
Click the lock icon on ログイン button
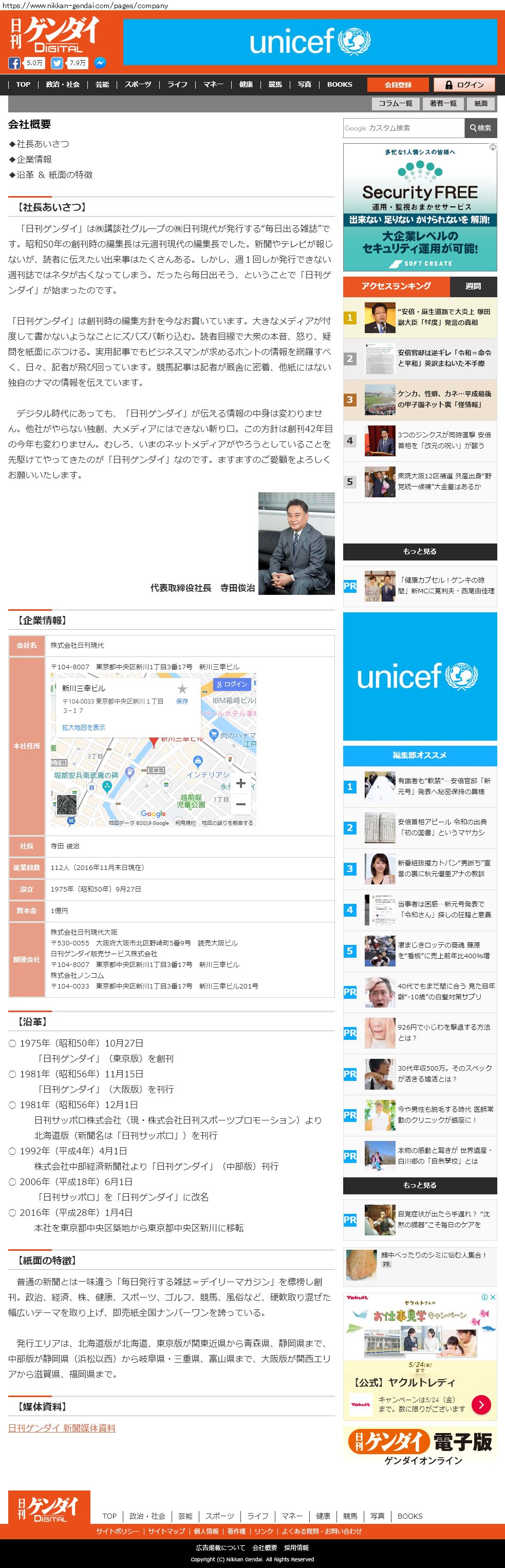tap(449, 85)
